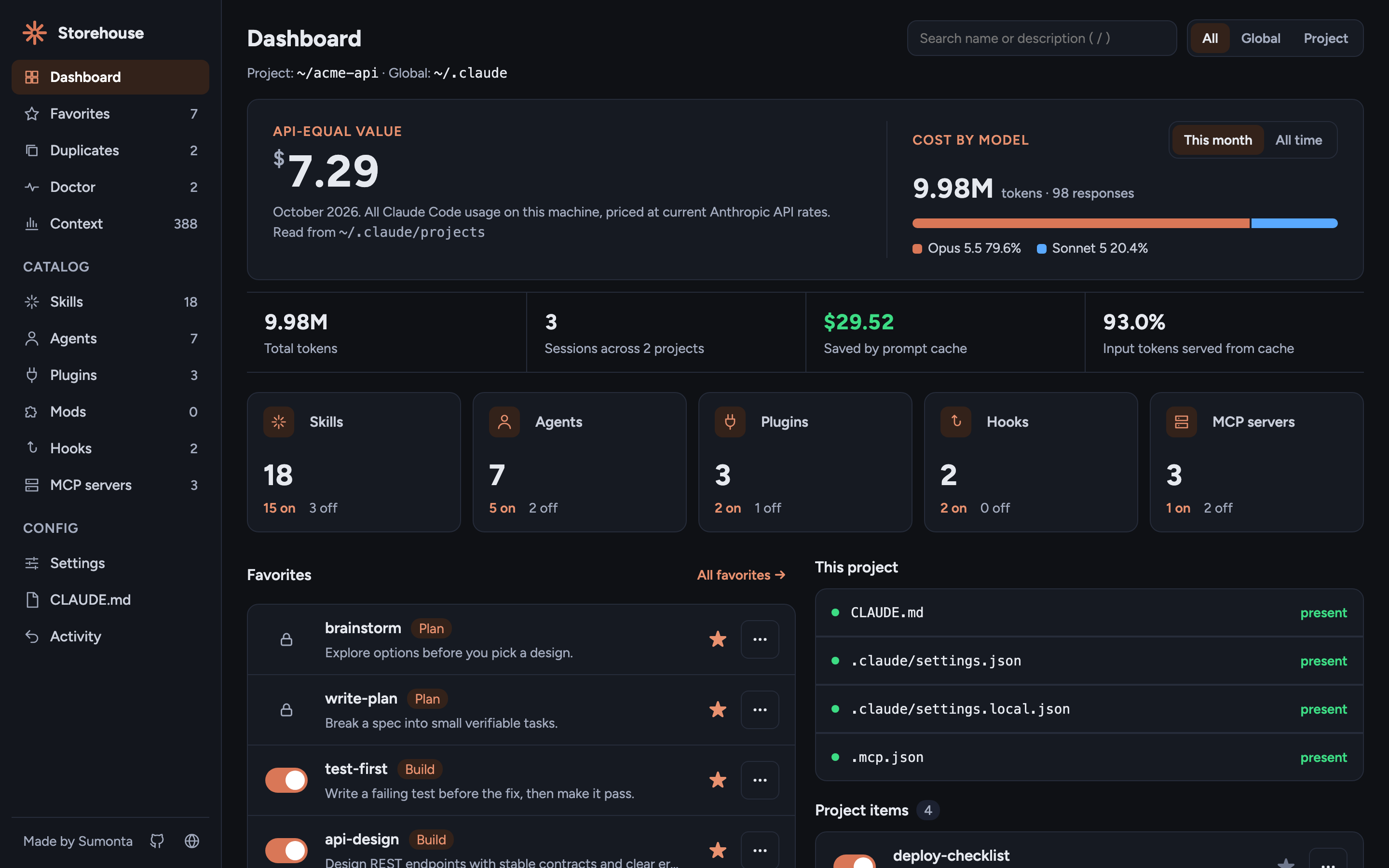
Task: Click the Skills card asterisk icon
Action: coord(278,422)
